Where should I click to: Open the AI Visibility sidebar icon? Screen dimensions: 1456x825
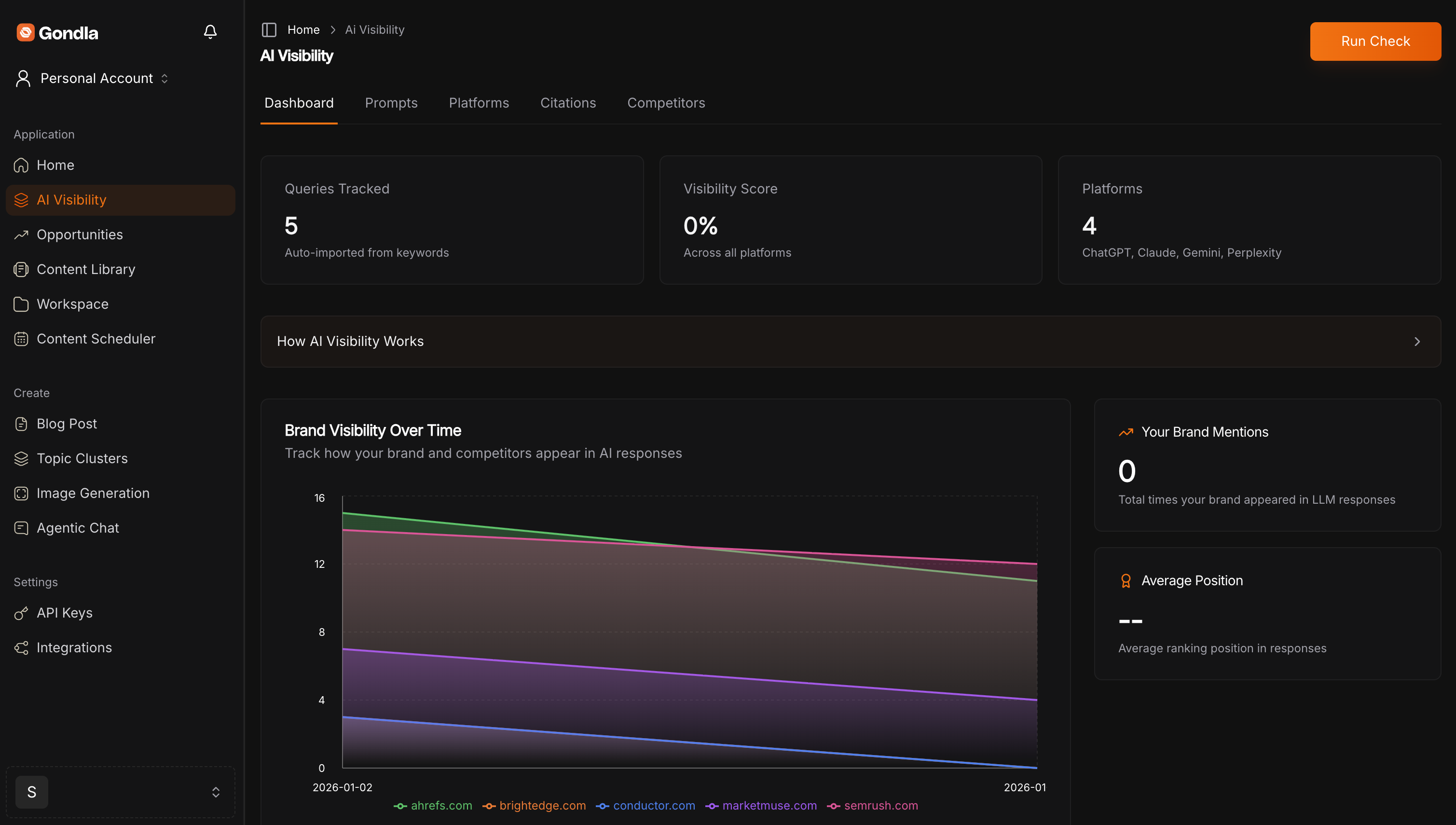coord(22,200)
